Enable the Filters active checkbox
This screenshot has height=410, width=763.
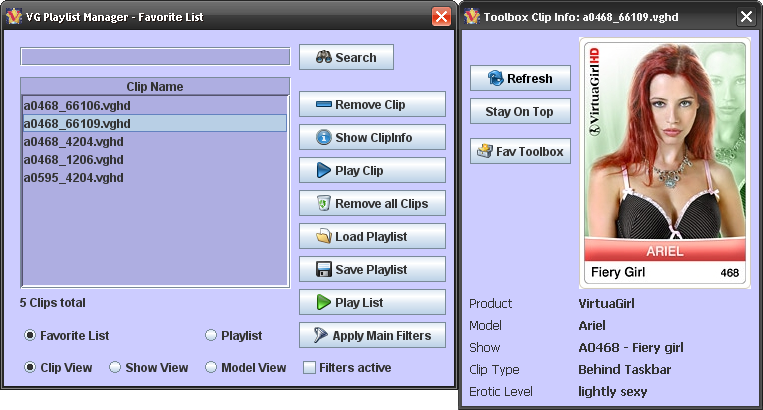[x=309, y=368]
